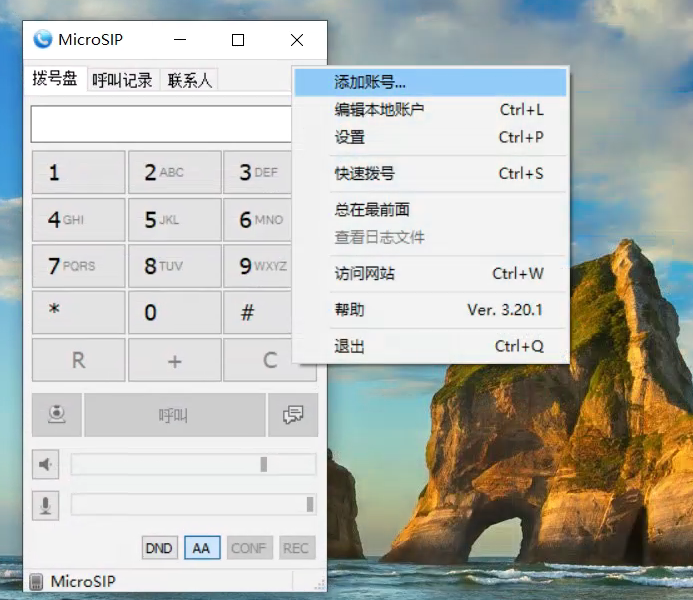Image resolution: width=693 pixels, height=600 pixels.
Task: Click the phone number input field
Action: tap(162, 124)
